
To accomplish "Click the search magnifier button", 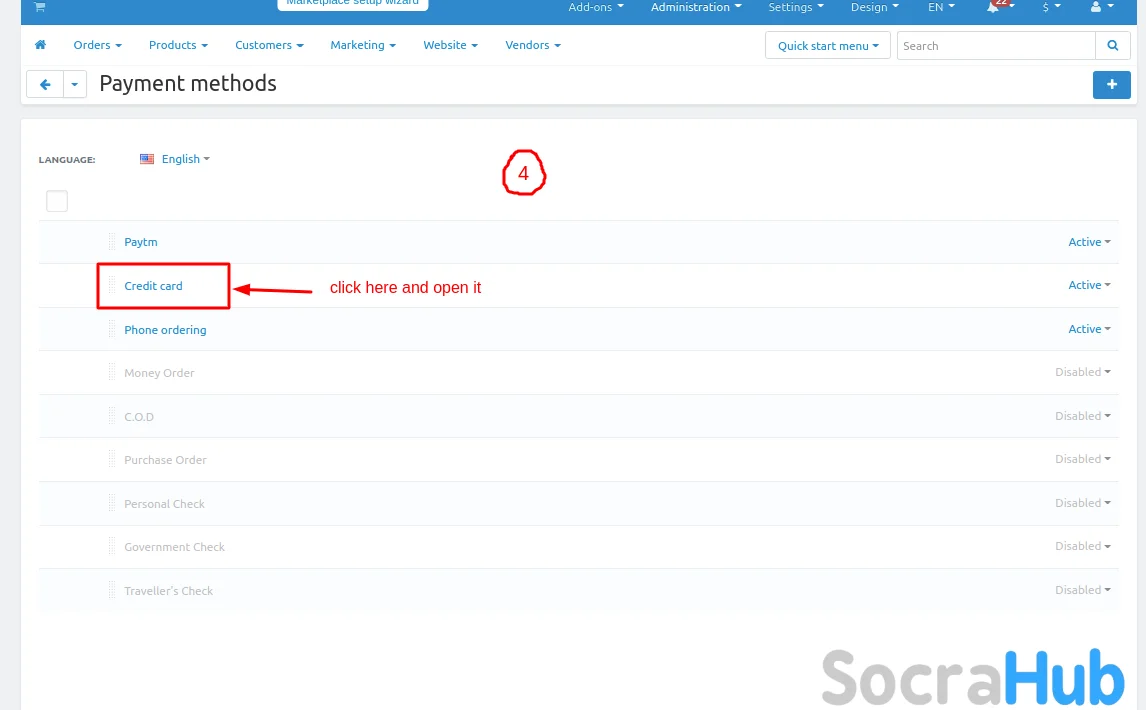I will pos(1112,45).
